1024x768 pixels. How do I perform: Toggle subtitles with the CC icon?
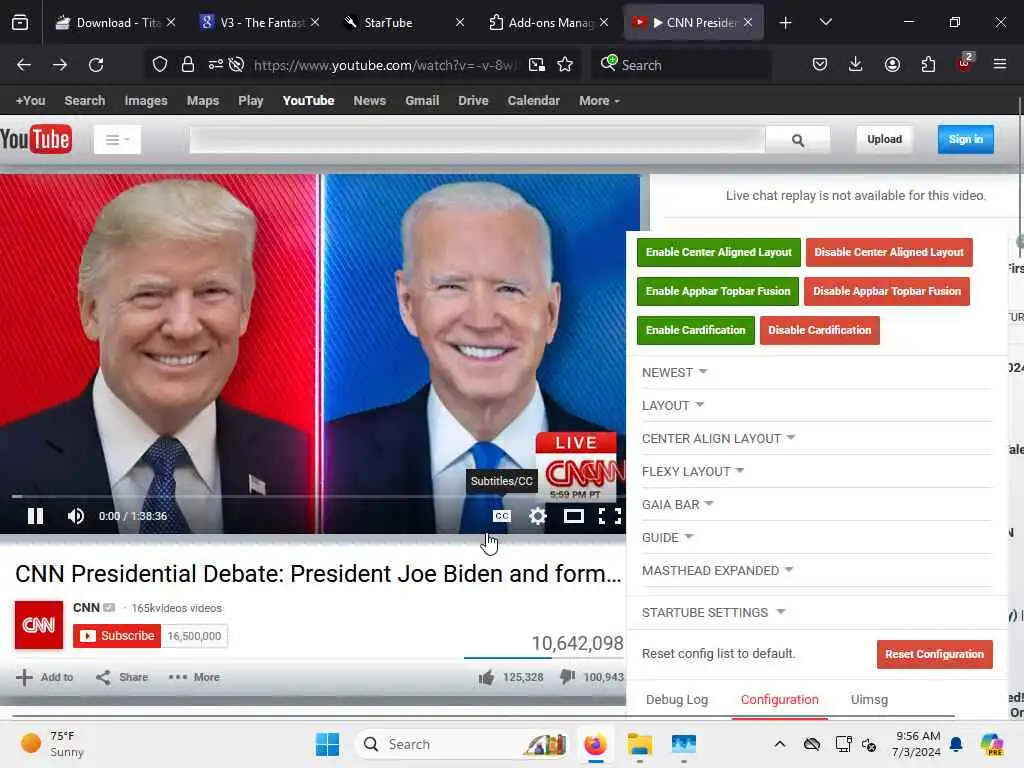click(502, 516)
